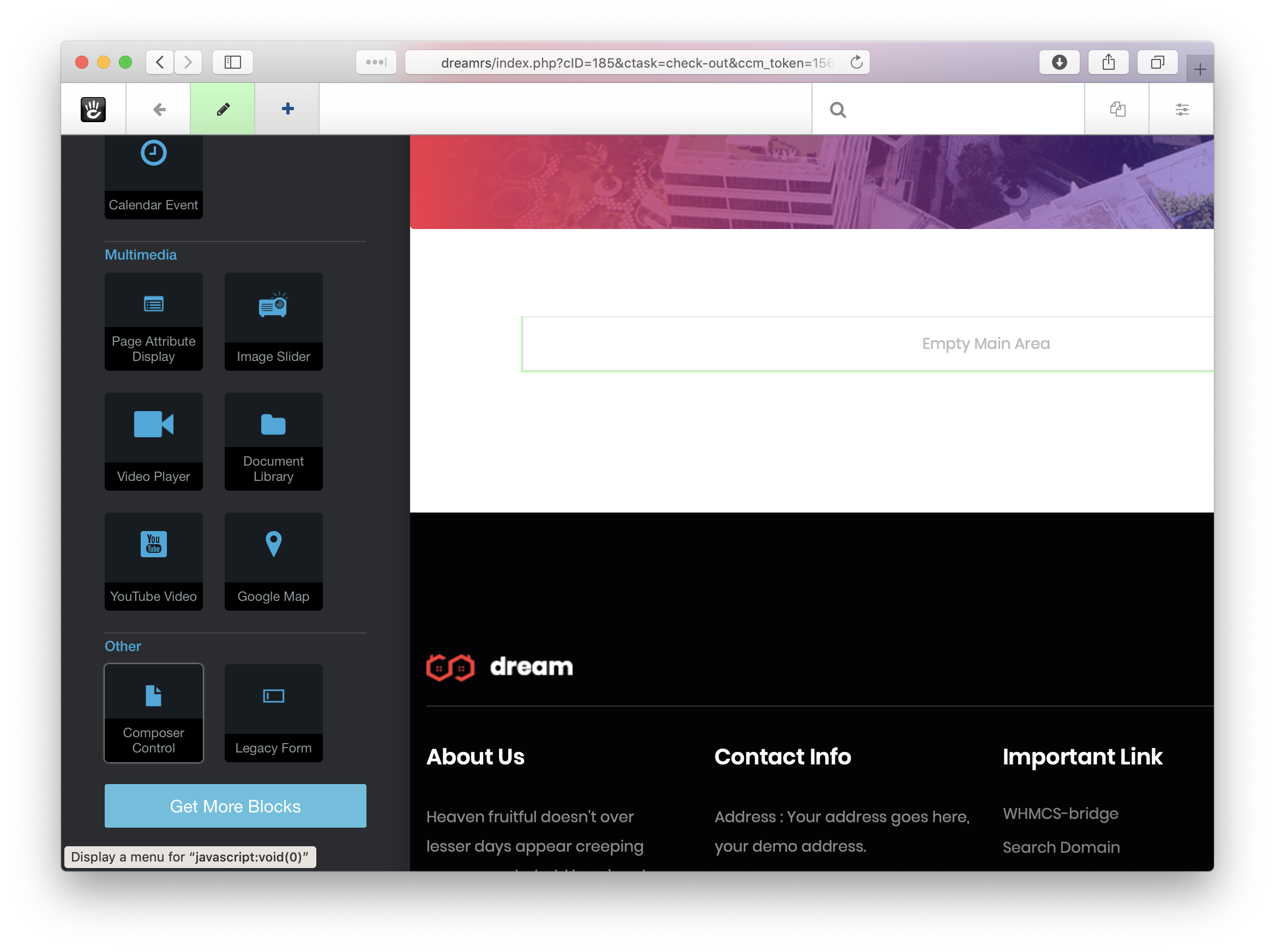This screenshot has height=952, width=1275.
Task: Select the Google Map block
Action: (273, 561)
